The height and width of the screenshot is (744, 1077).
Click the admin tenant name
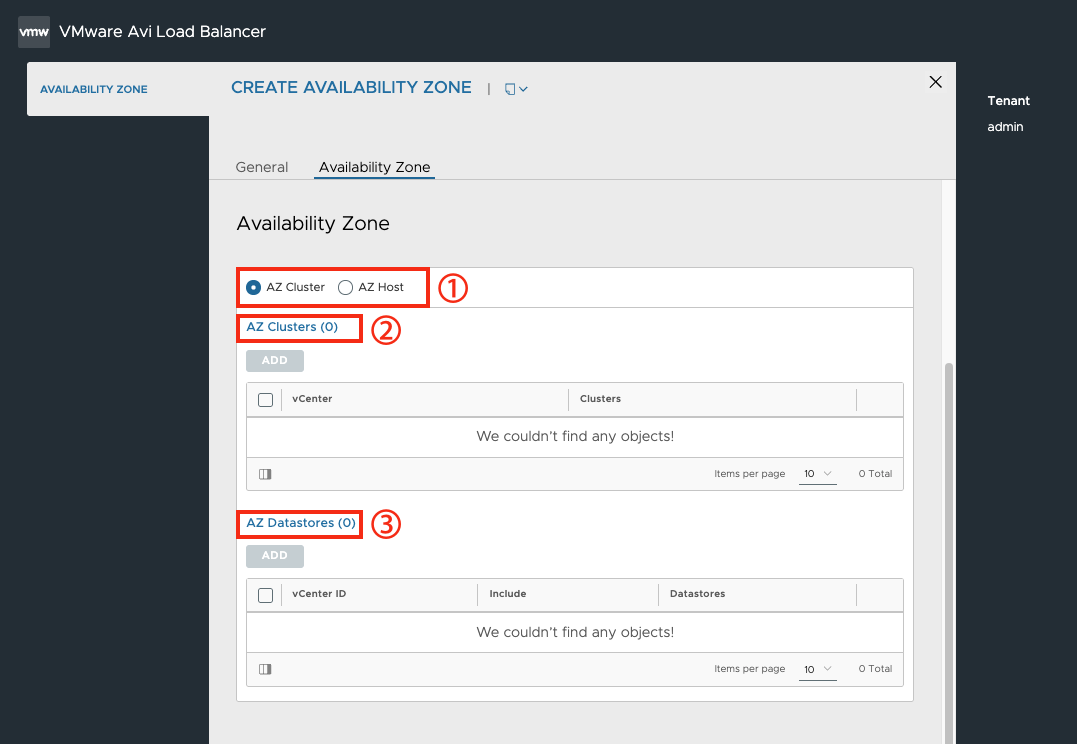click(1005, 127)
